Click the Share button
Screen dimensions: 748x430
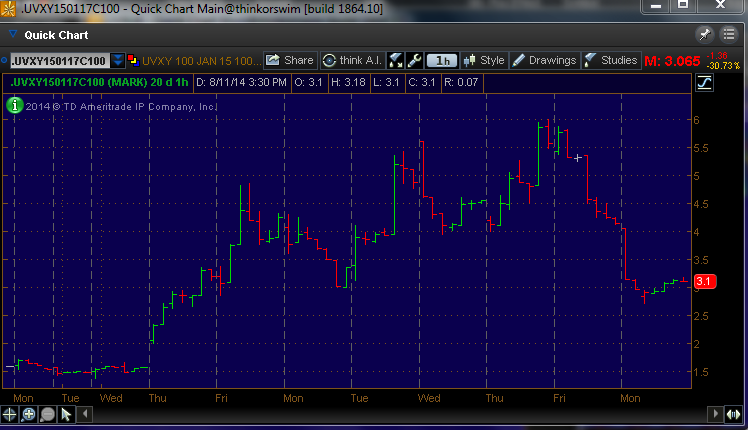click(x=290, y=60)
